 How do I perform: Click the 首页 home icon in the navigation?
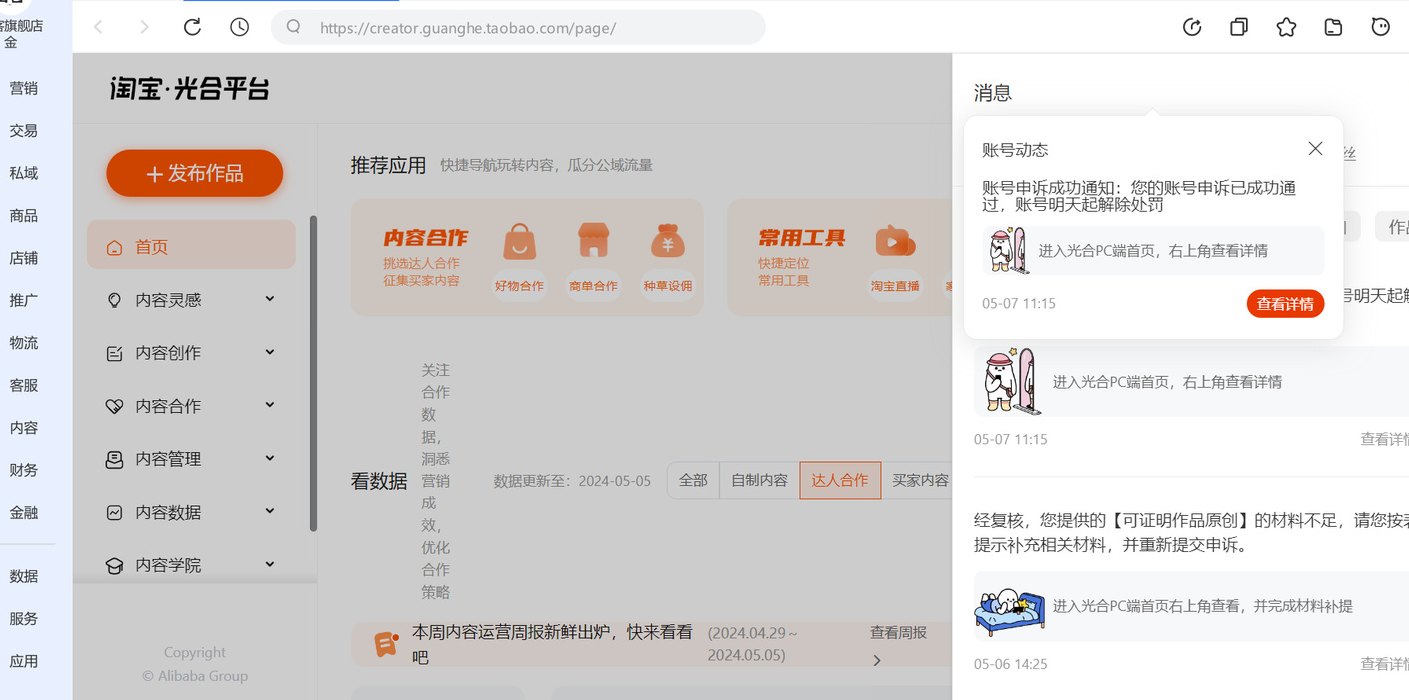click(x=115, y=247)
